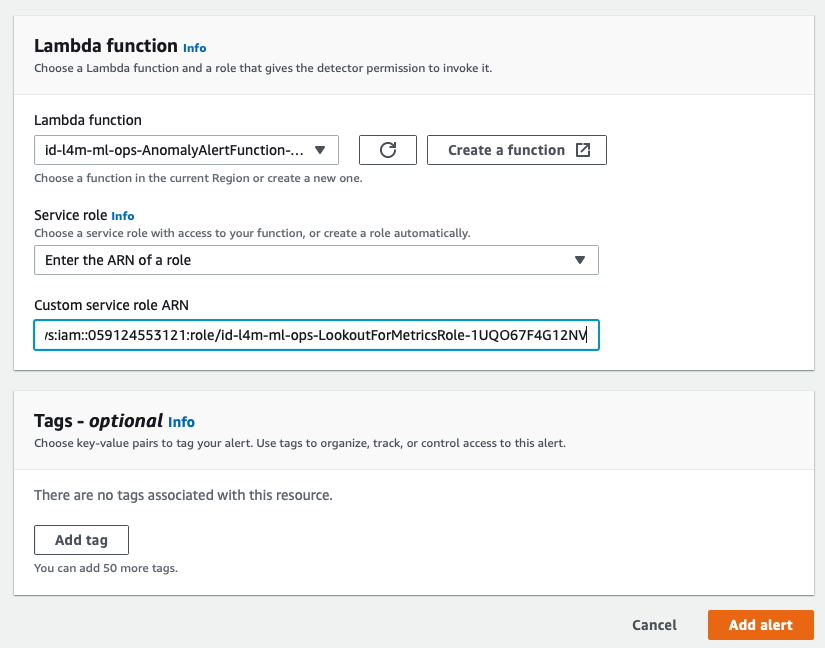This screenshot has width=825, height=648.
Task: Click the Add alert button
Action: pyautogui.click(x=761, y=625)
